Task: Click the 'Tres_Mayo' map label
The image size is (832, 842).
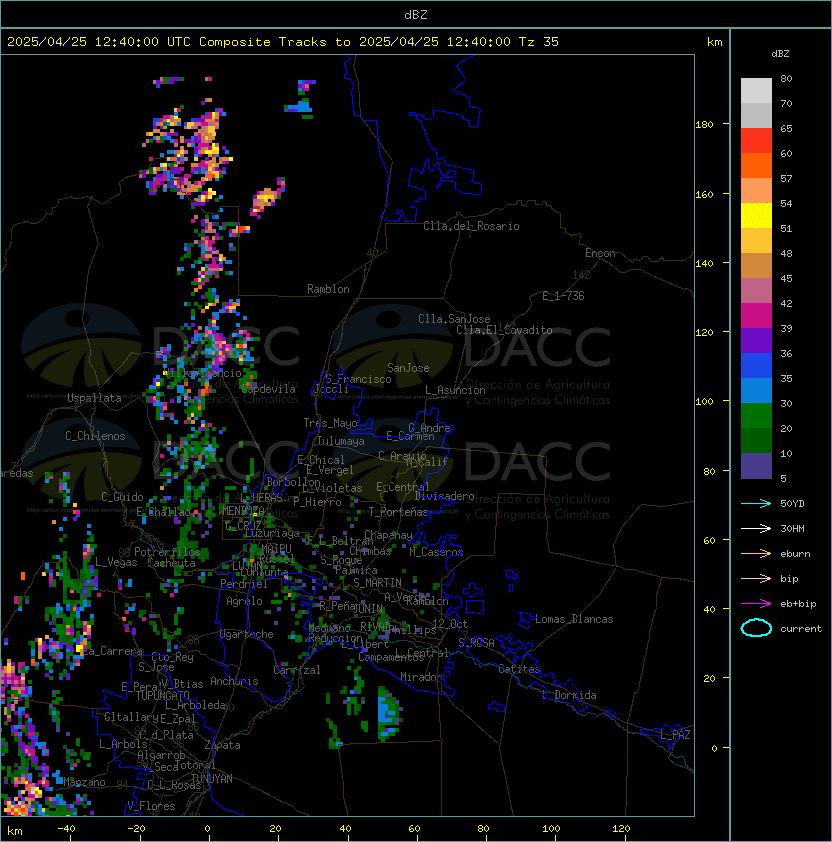Action: pos(330,423)
